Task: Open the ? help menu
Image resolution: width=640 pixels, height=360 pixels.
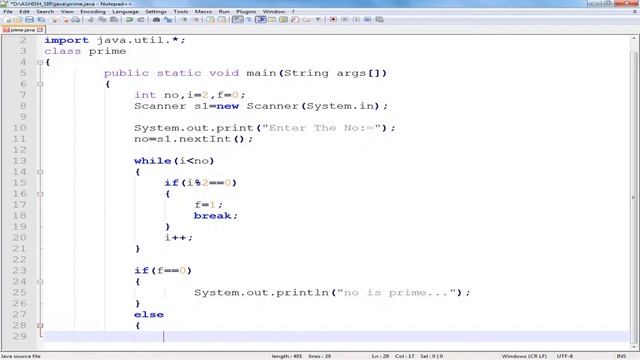Action: [293, 11]
